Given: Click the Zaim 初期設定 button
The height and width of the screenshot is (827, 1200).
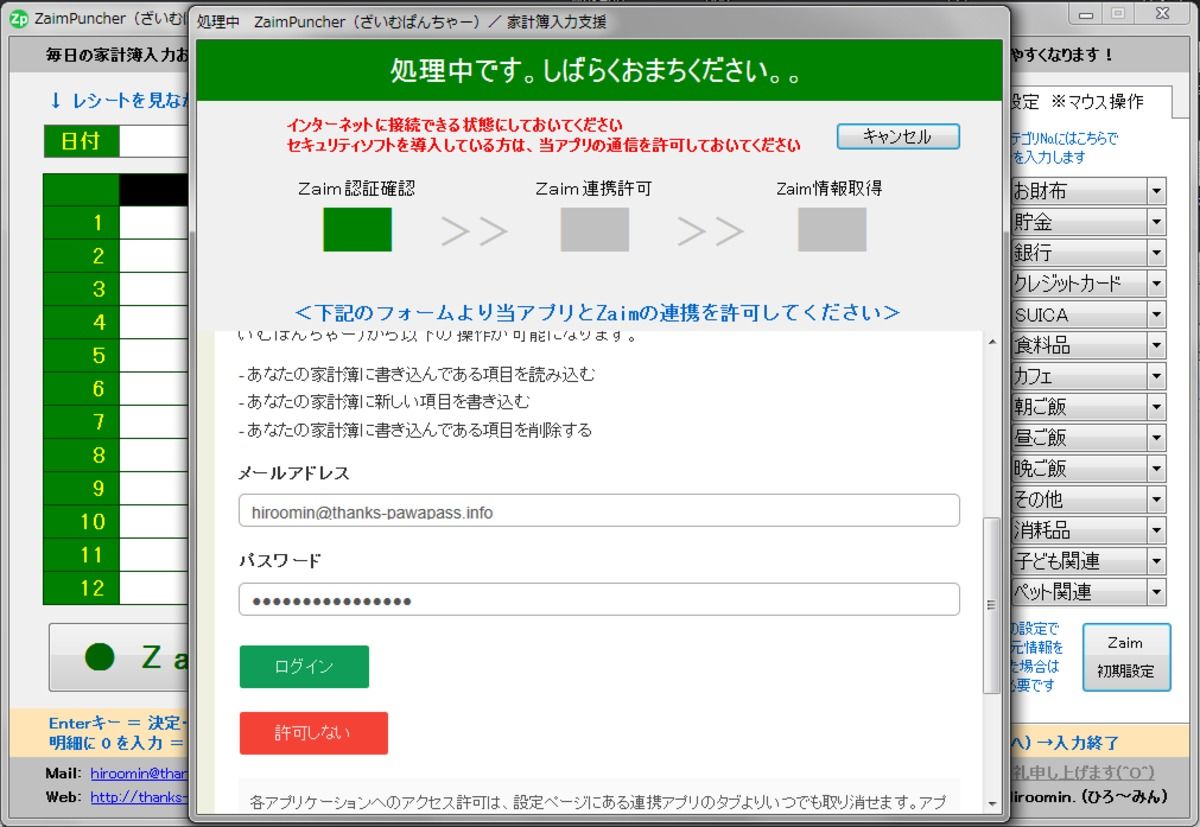Looking at the screenshot, I should [1125, 657].
